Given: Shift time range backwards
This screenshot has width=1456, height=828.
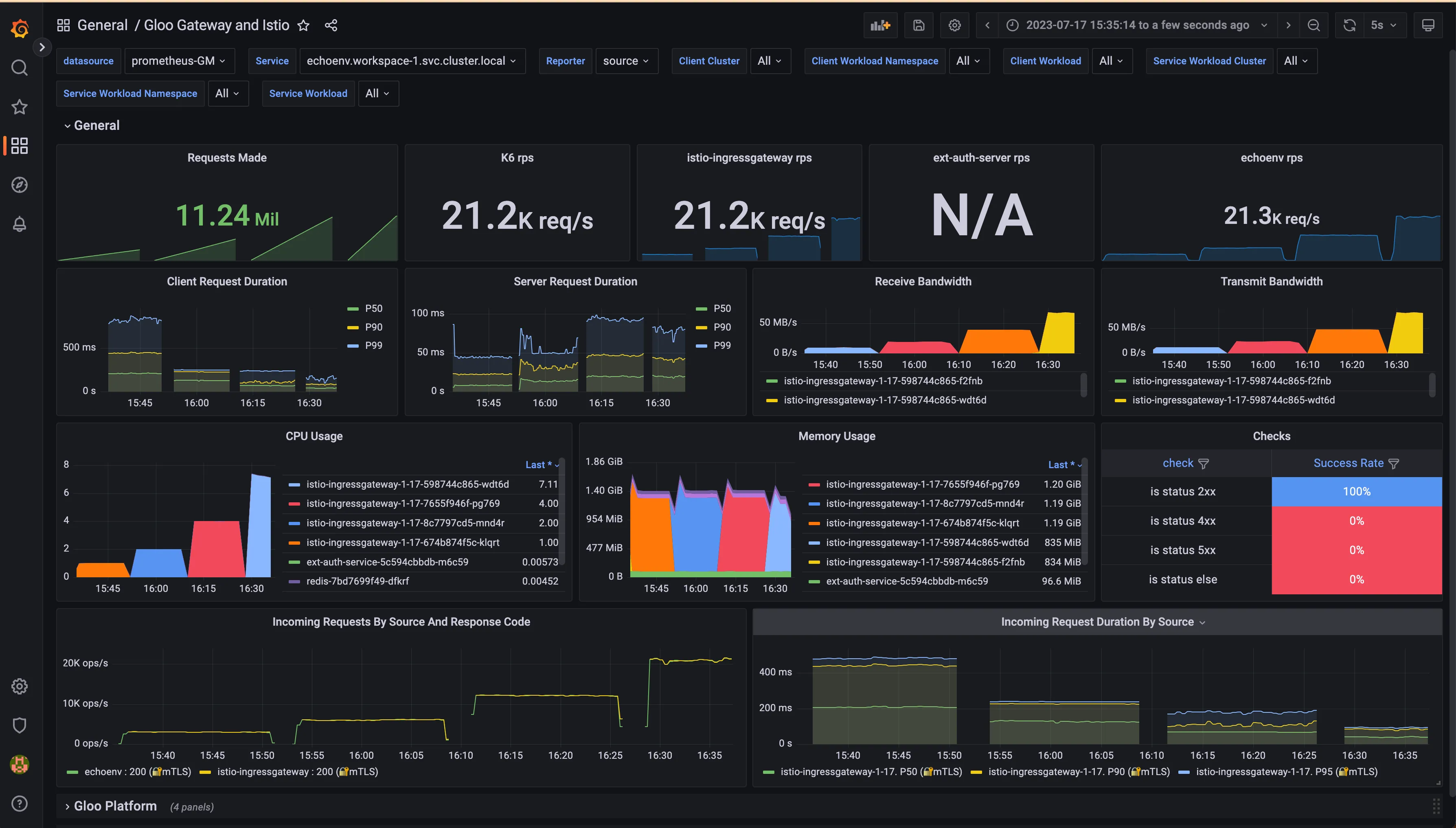Looking at the screenshot, I should pyautogui.click(x=987, y=25).
